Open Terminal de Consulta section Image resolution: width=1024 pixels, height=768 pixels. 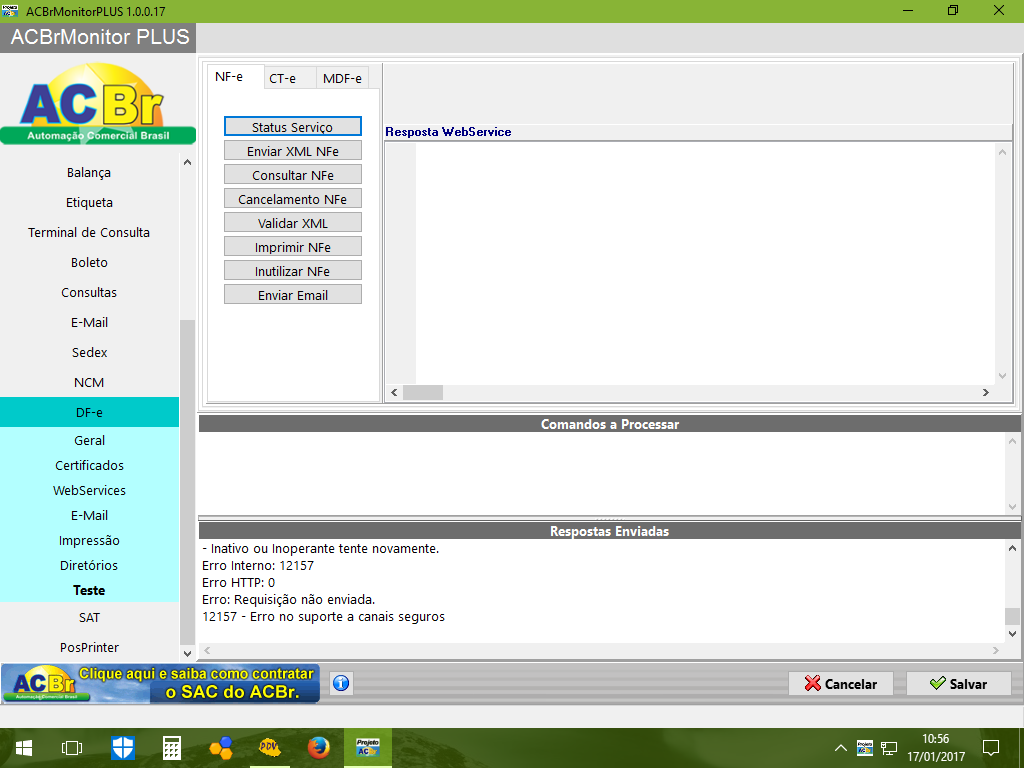point(89,232)
